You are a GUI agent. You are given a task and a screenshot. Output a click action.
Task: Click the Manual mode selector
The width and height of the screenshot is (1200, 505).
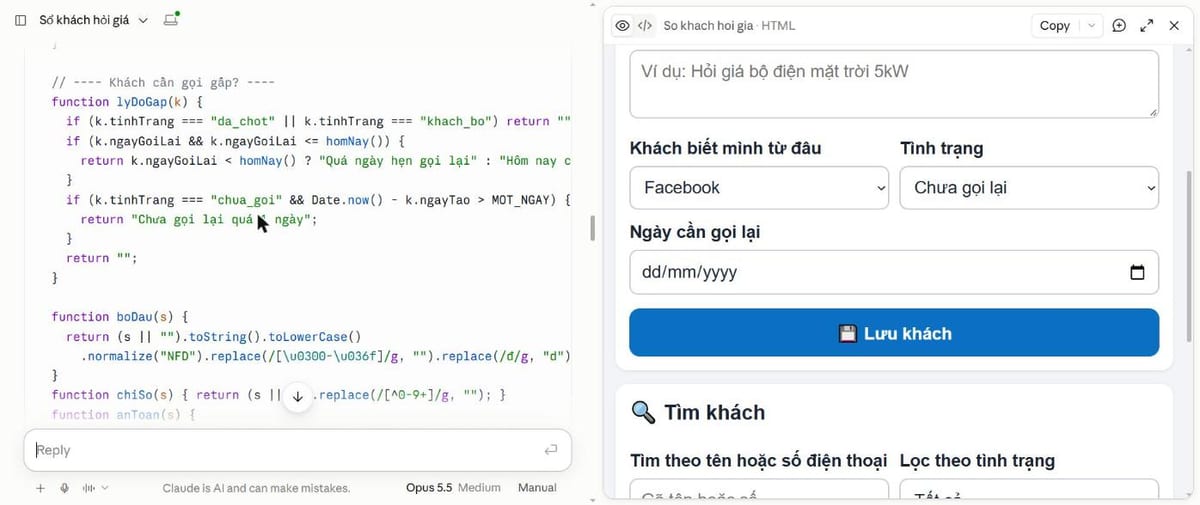pos(537,488)
